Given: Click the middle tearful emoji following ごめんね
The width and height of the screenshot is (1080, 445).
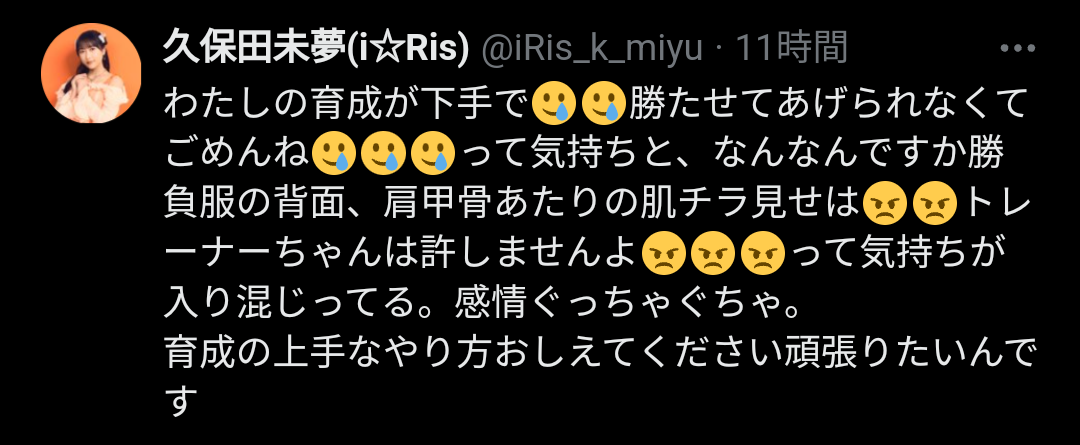Looking at the screenshot, I should pyautogui.click(x=384, y=153).
